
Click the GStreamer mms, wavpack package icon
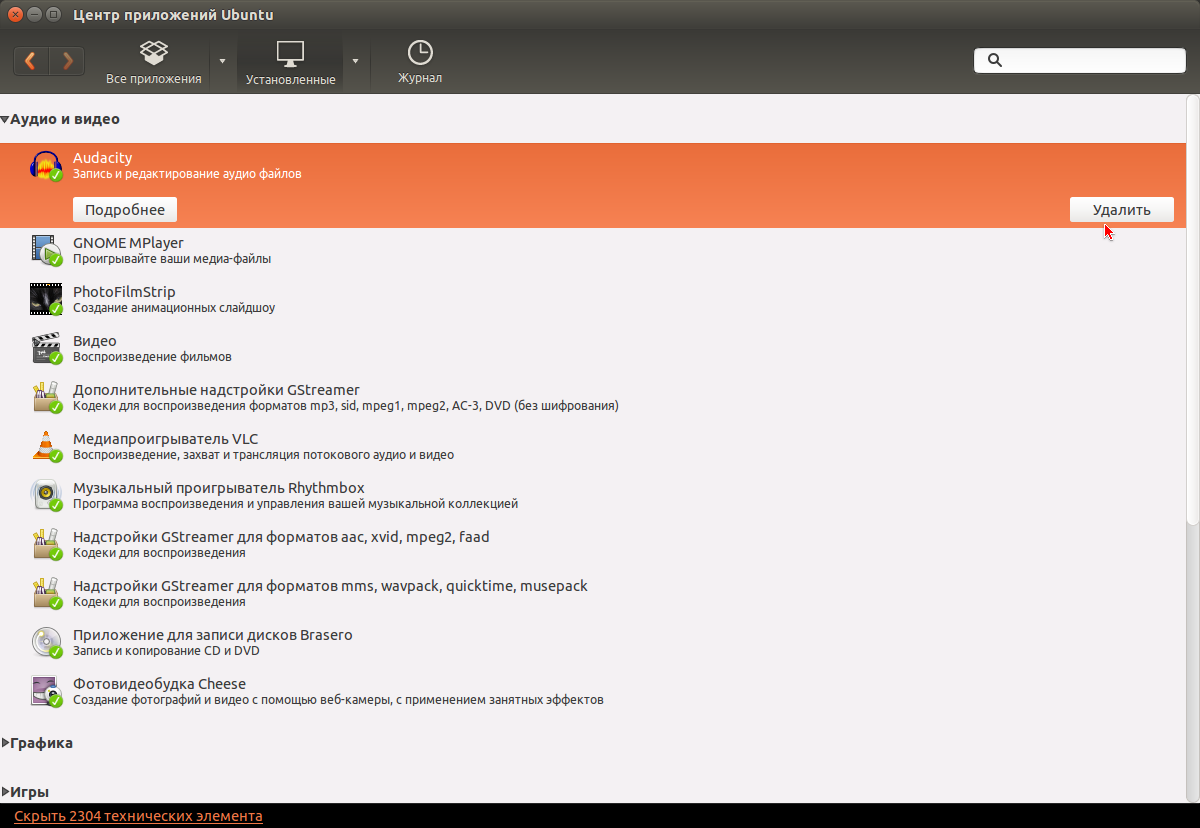47,593
